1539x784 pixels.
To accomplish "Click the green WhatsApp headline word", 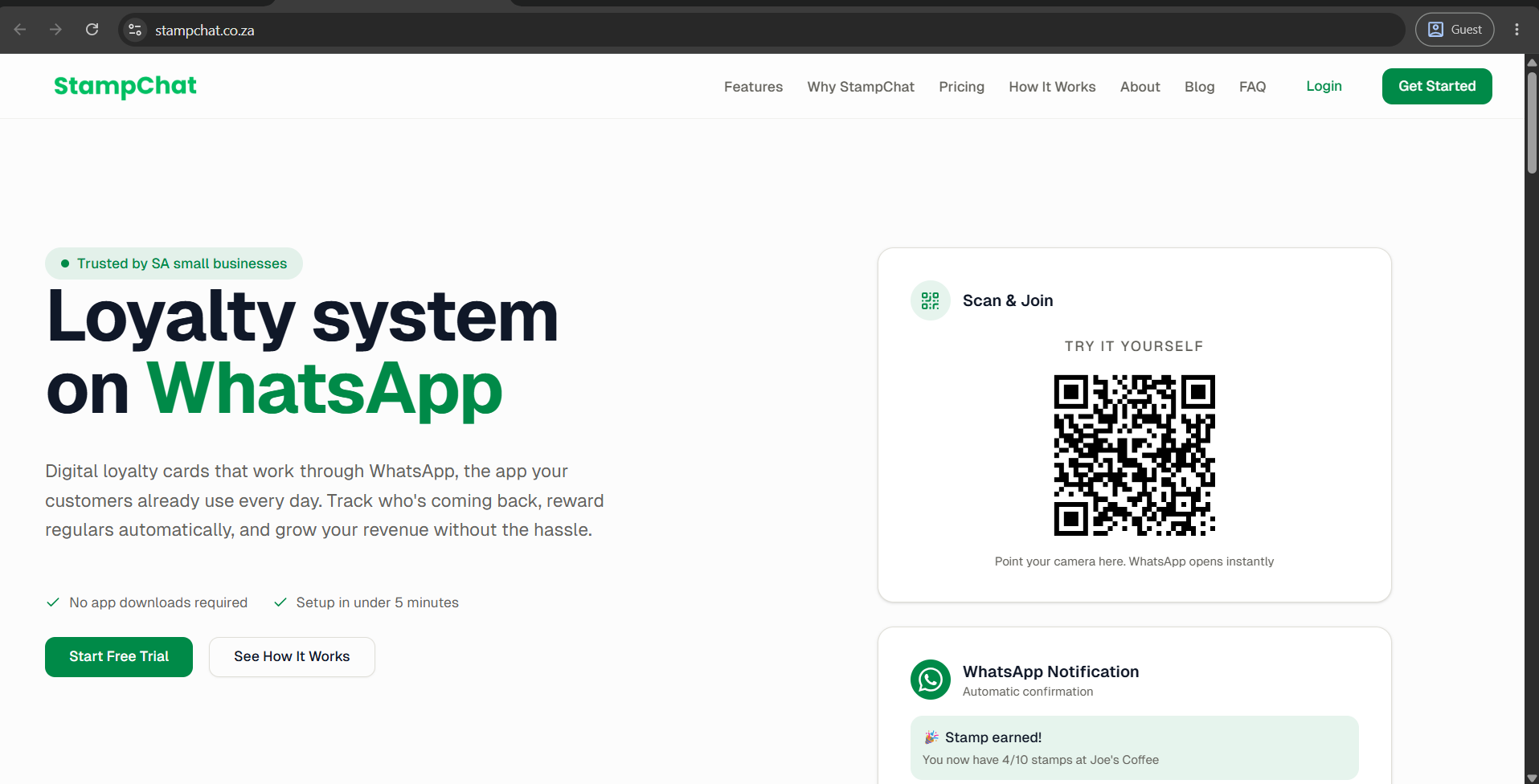I will tap(325, 390).
